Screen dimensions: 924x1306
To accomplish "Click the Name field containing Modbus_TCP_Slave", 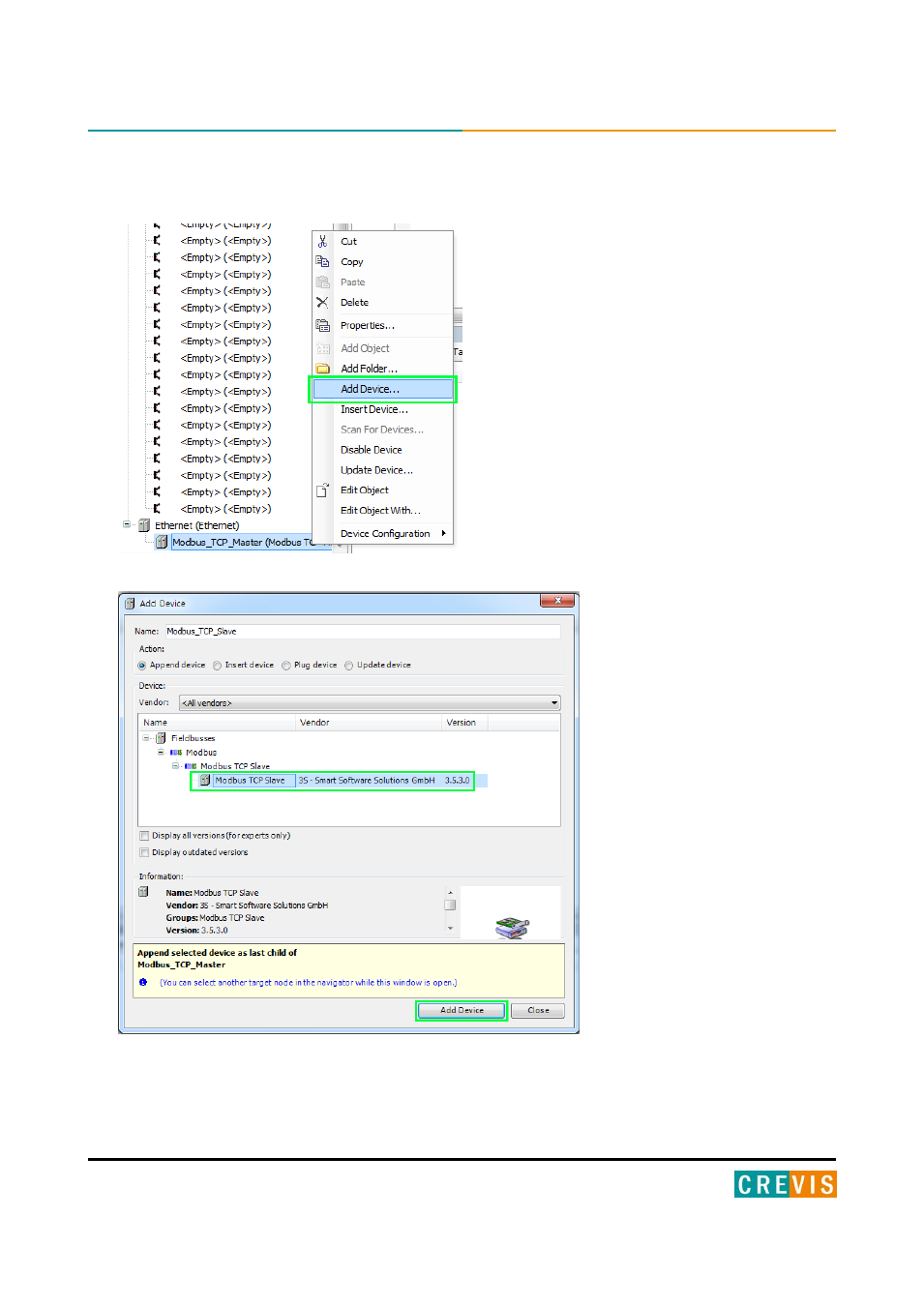I will [362, 632].
